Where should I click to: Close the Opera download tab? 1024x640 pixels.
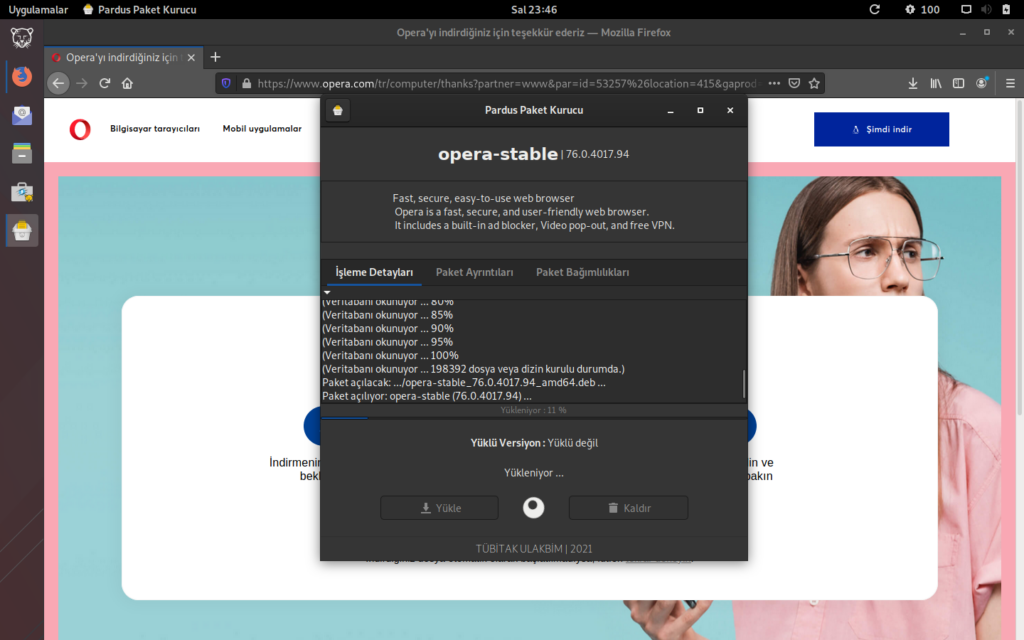tap(191, 57)
